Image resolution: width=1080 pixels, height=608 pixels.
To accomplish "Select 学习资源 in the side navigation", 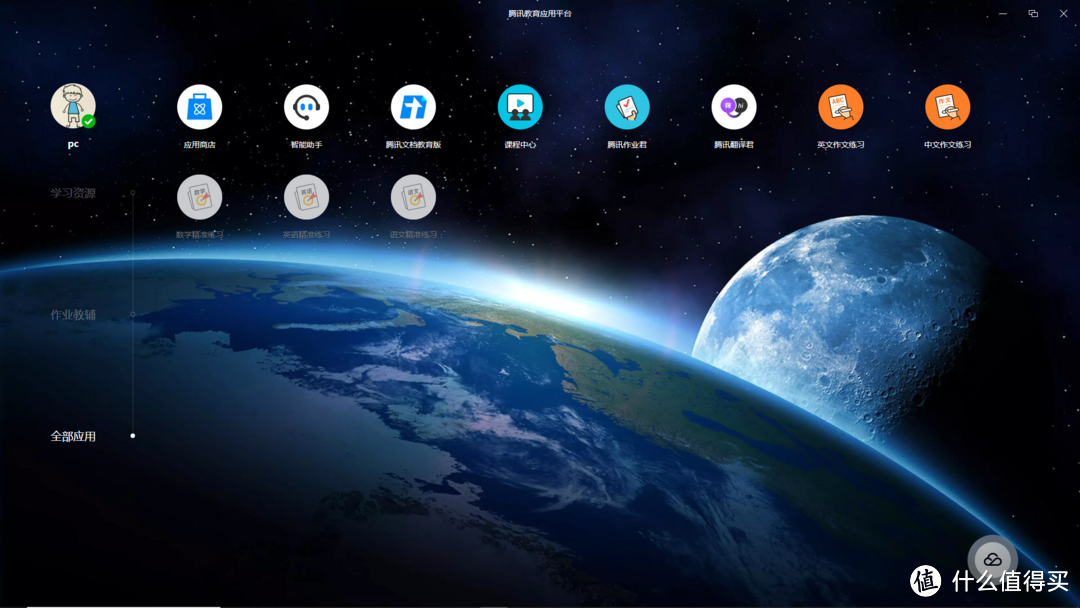I will pos(73,193).
